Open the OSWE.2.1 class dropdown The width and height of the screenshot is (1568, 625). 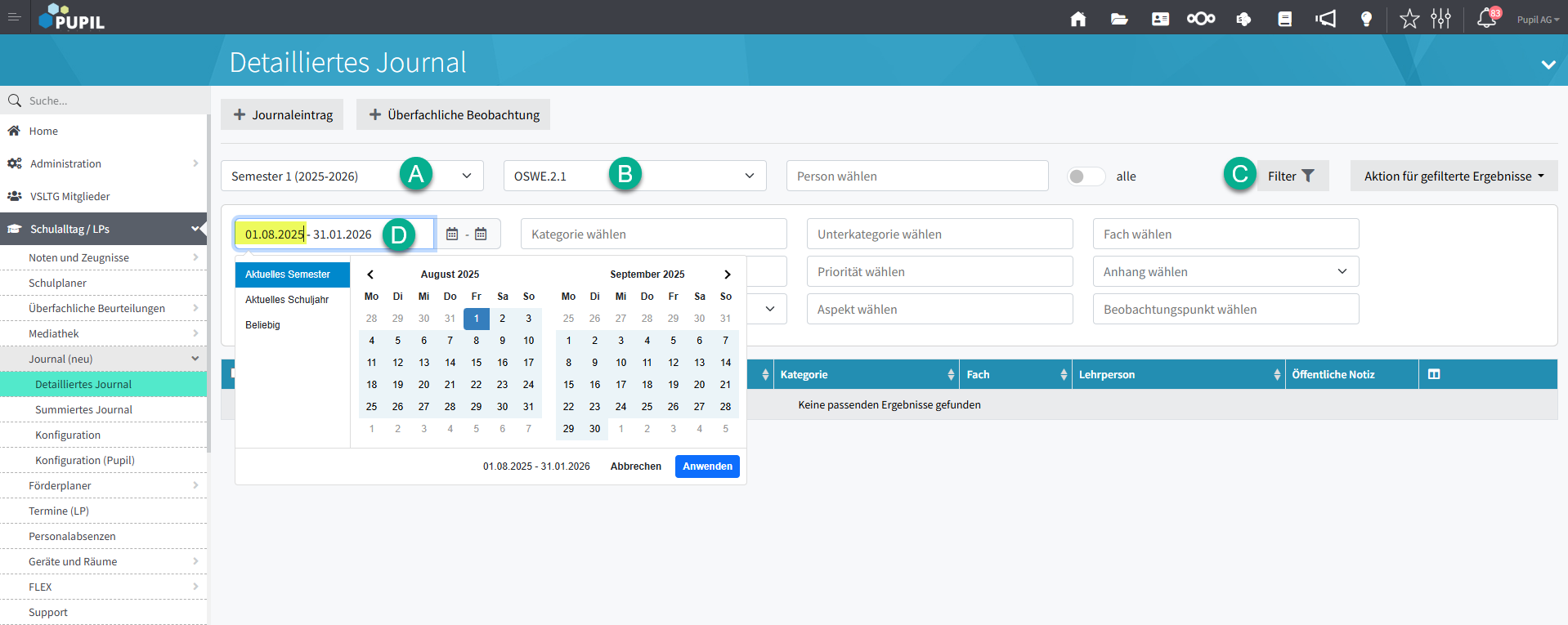(x=635, y=176)
